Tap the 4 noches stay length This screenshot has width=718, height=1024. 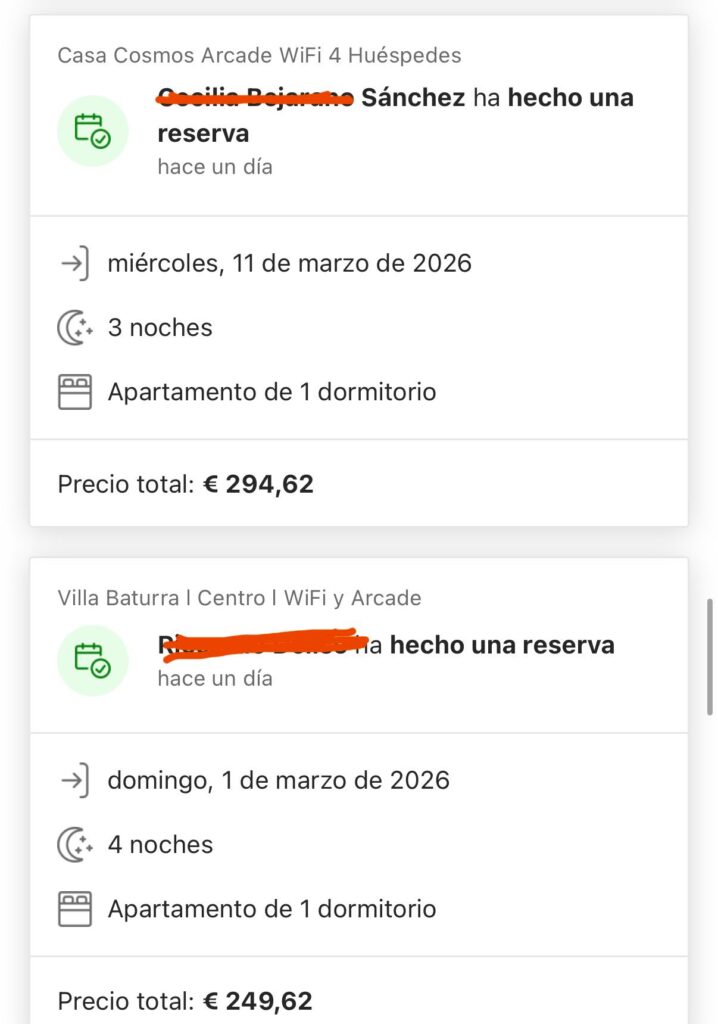click(x=160, y=845)
